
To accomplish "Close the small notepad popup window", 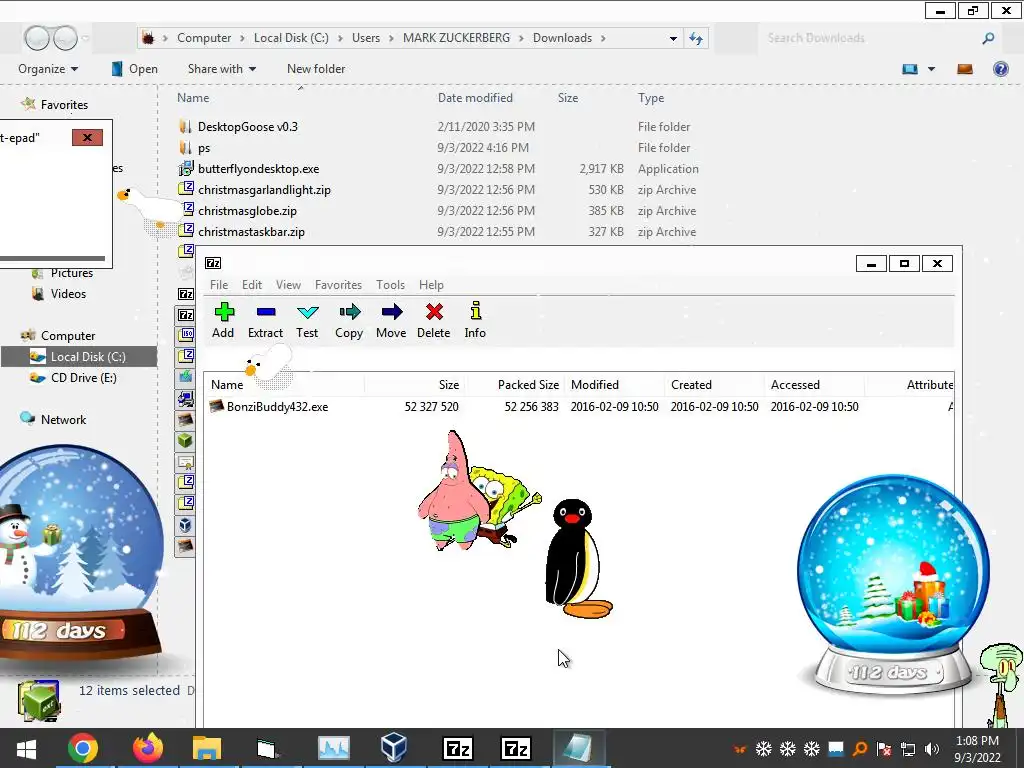I will [88, 137].
